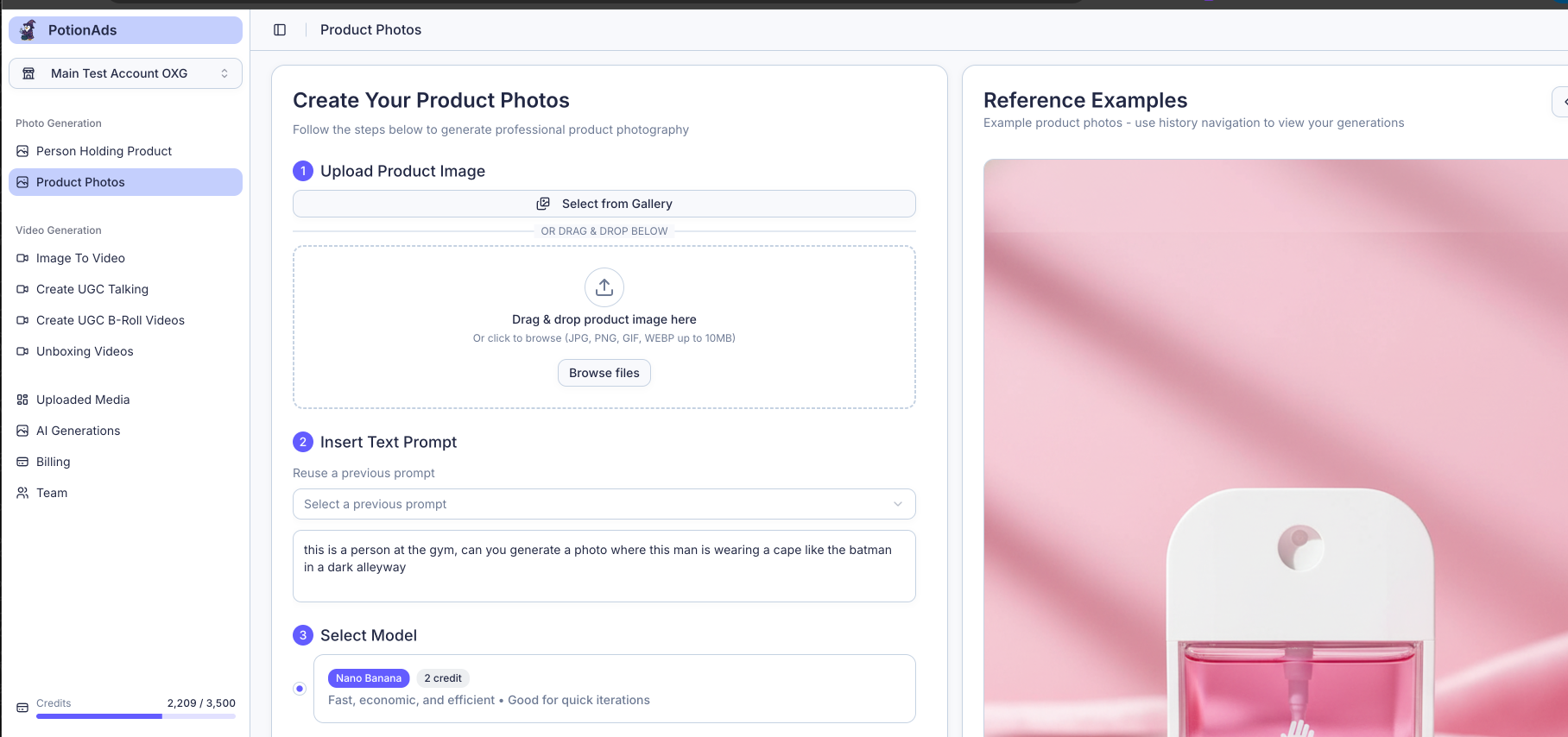Click the Billing card icon in sidebar
This screenshot has width=1568, height=737.
point(22,462)
